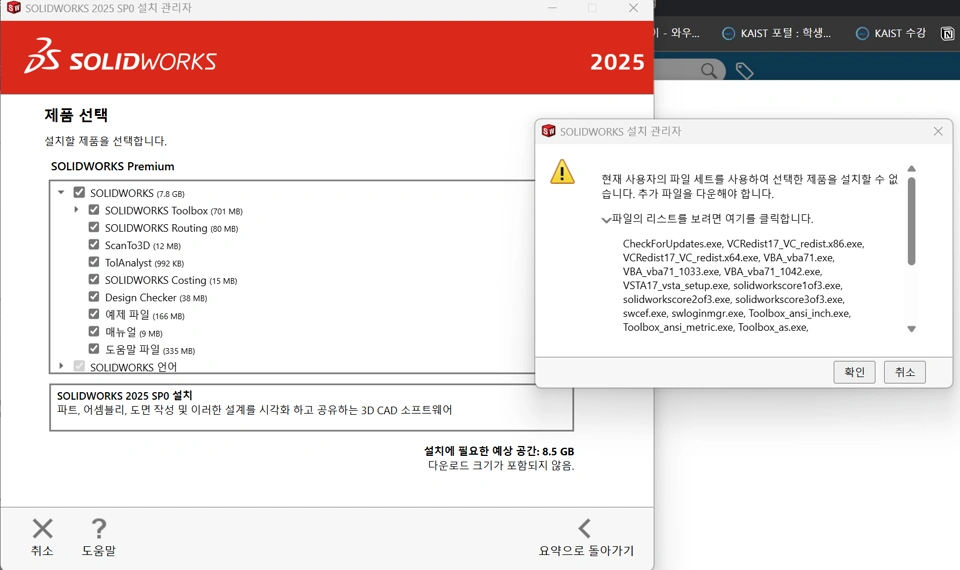Toggle SOLIDWORKS Routing checkbox
The height and width of the screenshot is (570, 960).
click(x=94, y=227)
